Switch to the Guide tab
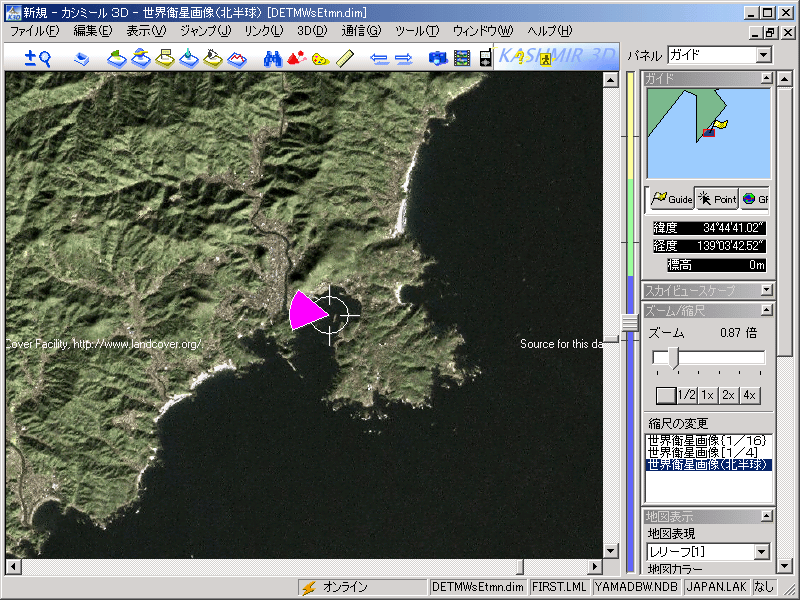 672,199
